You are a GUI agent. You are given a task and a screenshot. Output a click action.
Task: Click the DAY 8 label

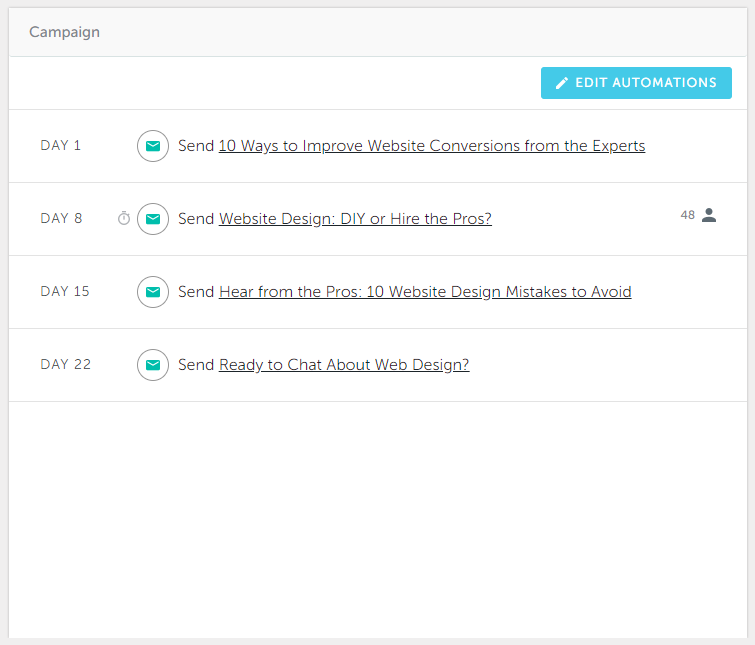[x=61, y=219]
